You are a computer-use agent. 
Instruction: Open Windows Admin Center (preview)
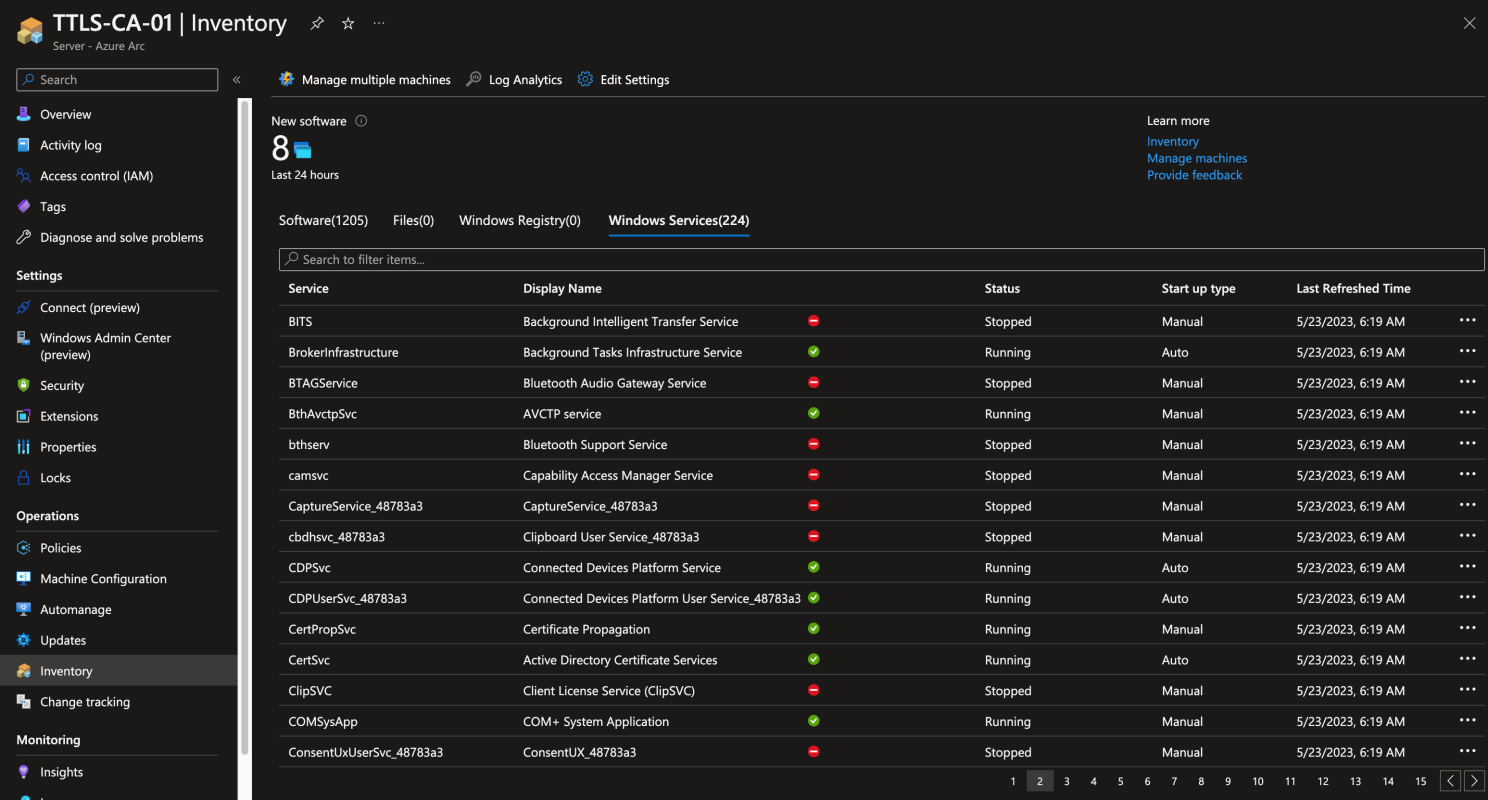(105, 346)
